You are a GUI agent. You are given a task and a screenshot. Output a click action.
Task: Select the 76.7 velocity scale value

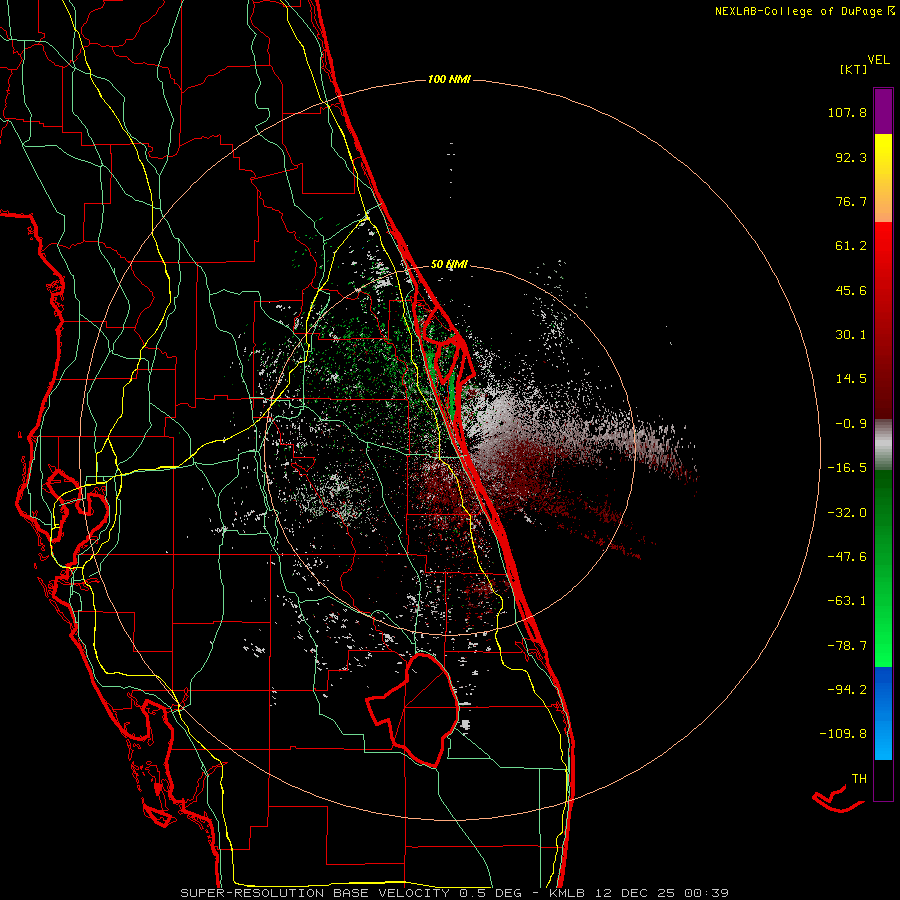[851, 201]
